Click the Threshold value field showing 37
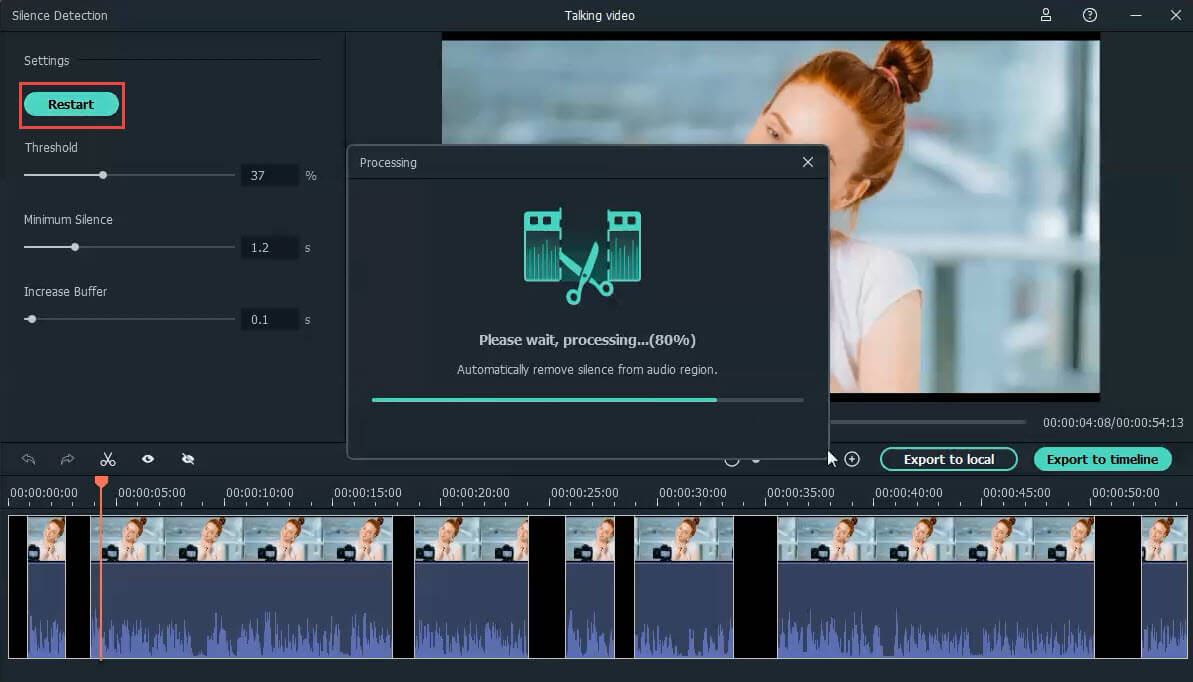Viewport: 1193px width, 682px height. 269,175
